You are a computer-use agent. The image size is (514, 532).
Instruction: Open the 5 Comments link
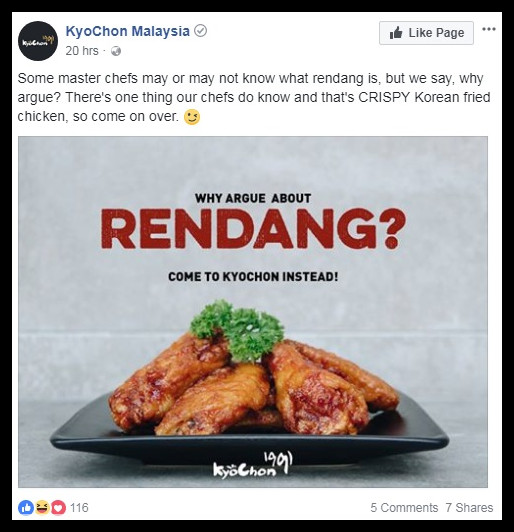point(404,508)
